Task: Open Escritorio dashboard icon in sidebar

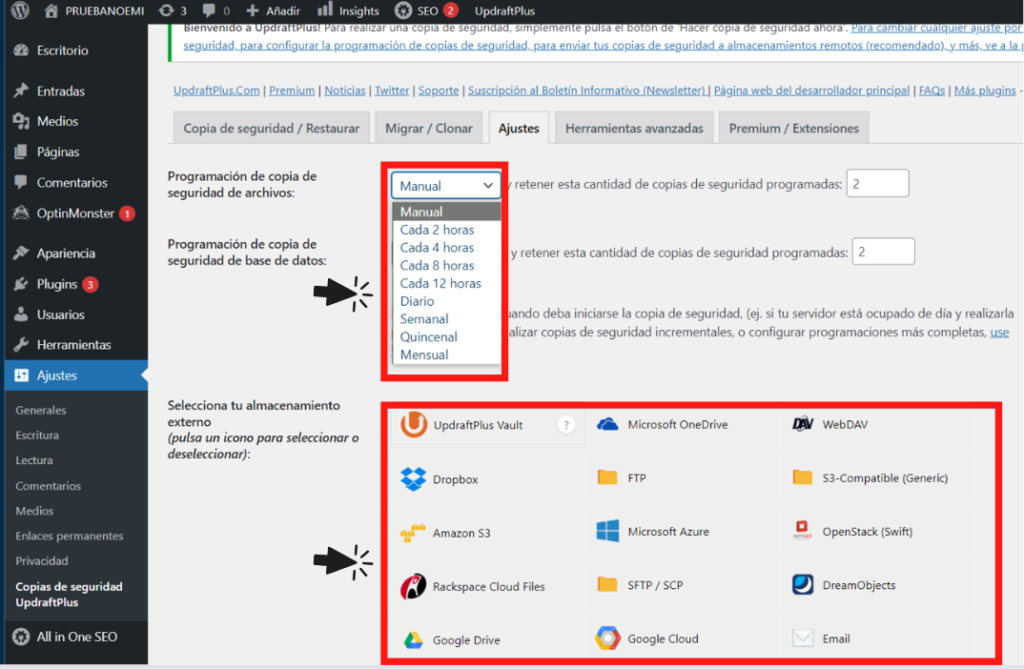Action: click(x=21, y=50)
